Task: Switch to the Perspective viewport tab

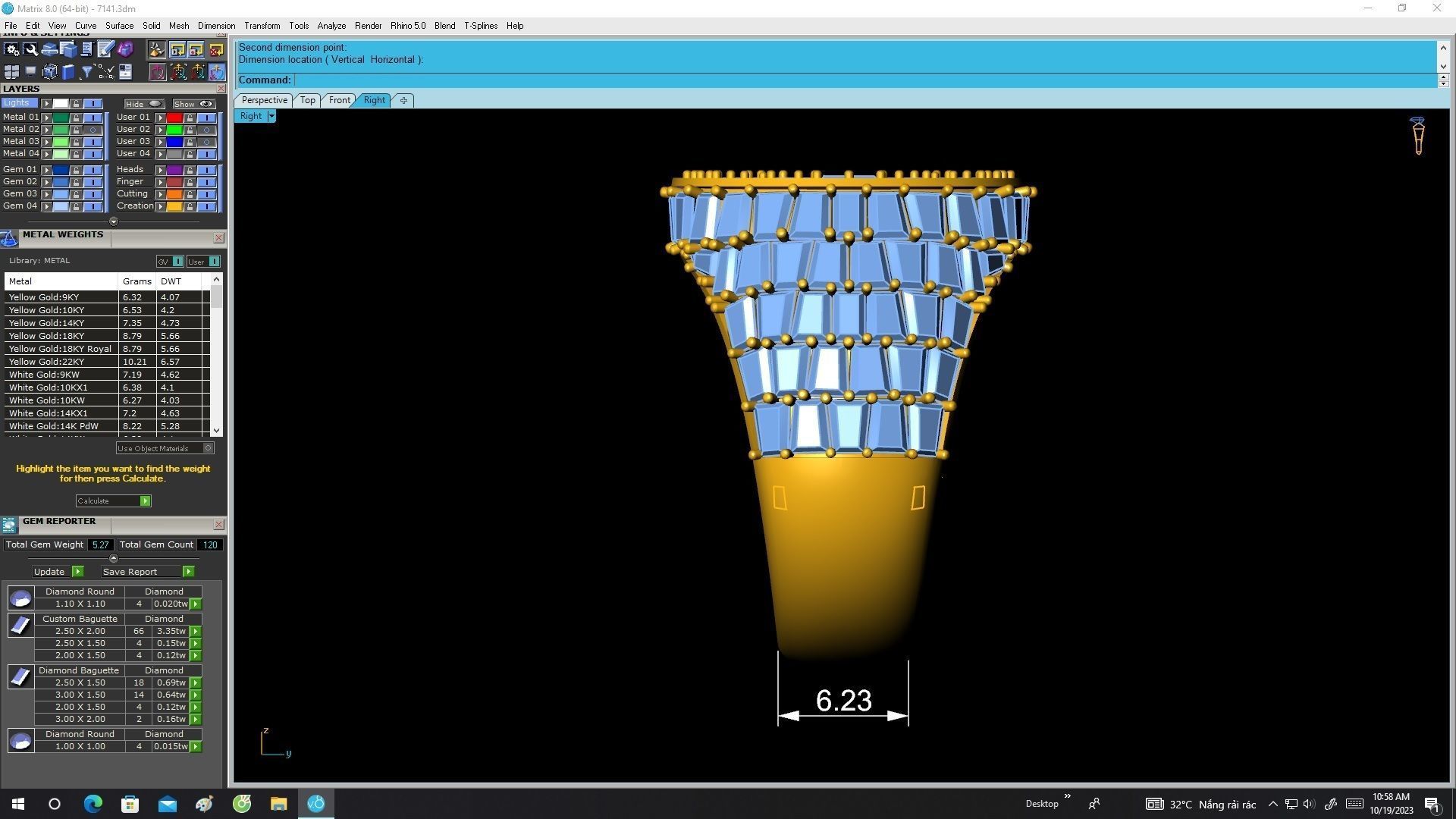Action: pyautogui.click(x=264, y=100)
